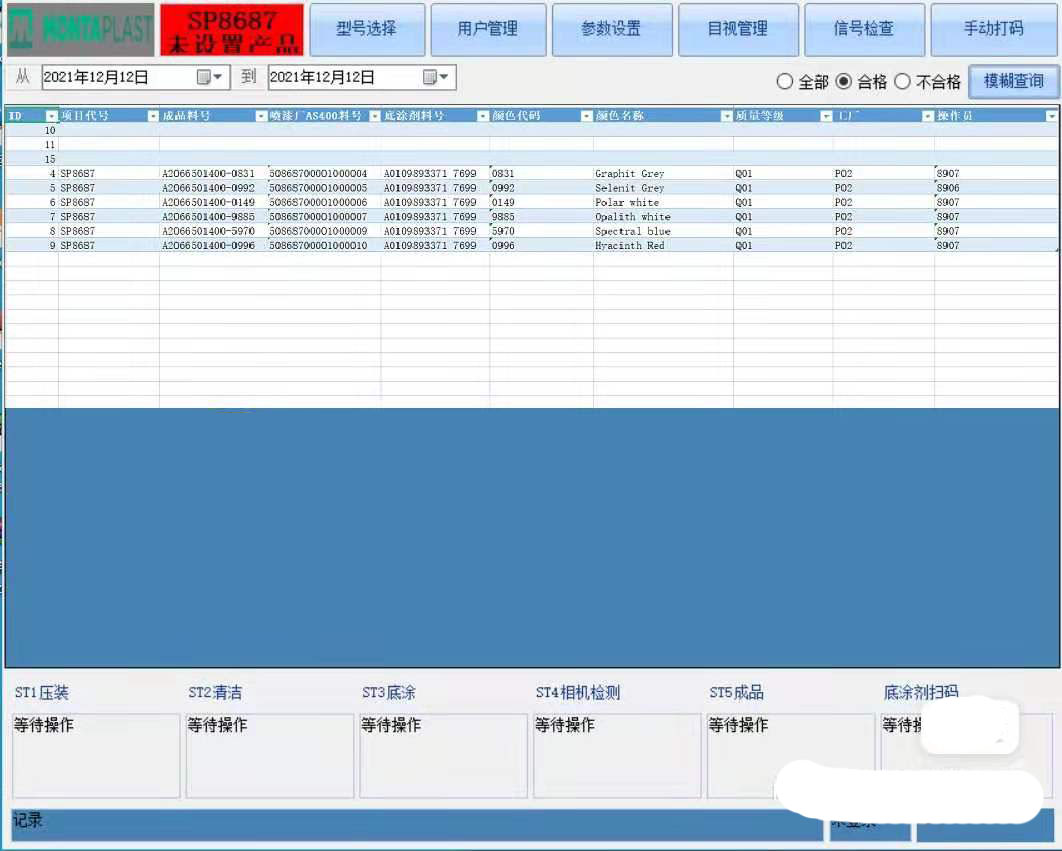The height and width of the screenshot is (851, 1062).
Task: Click the red SP8687 未设置产品 banner
Action: (x=232, y=30)
